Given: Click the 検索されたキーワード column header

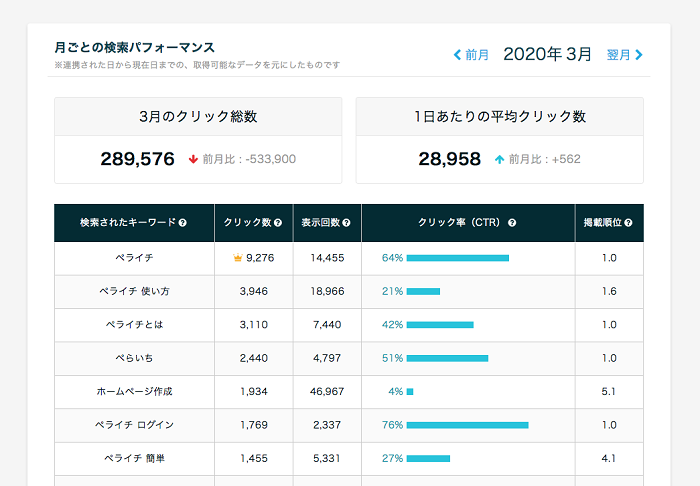Looking at the screenshot, I should point(134,223).
